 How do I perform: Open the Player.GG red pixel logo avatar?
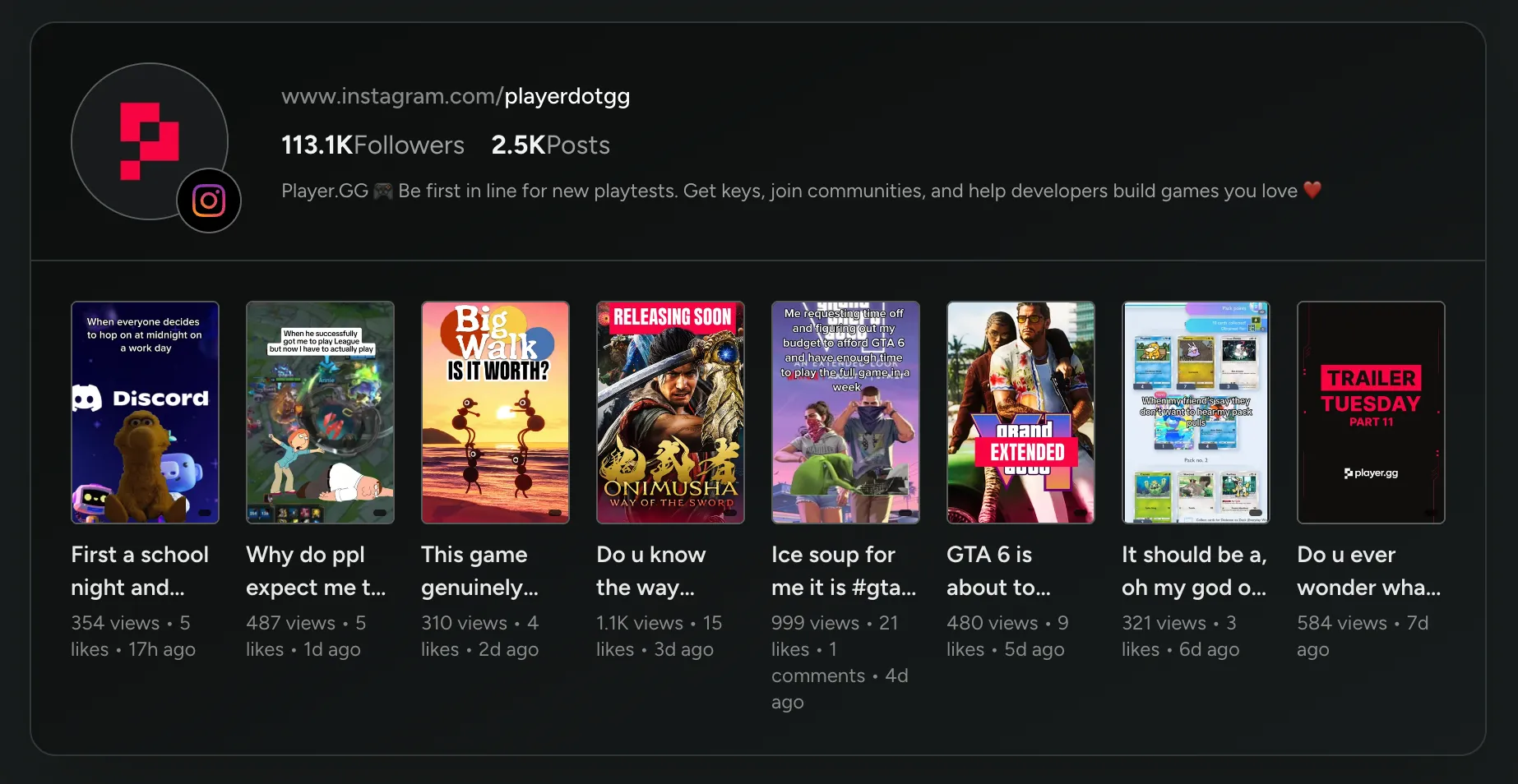(150, 141)
